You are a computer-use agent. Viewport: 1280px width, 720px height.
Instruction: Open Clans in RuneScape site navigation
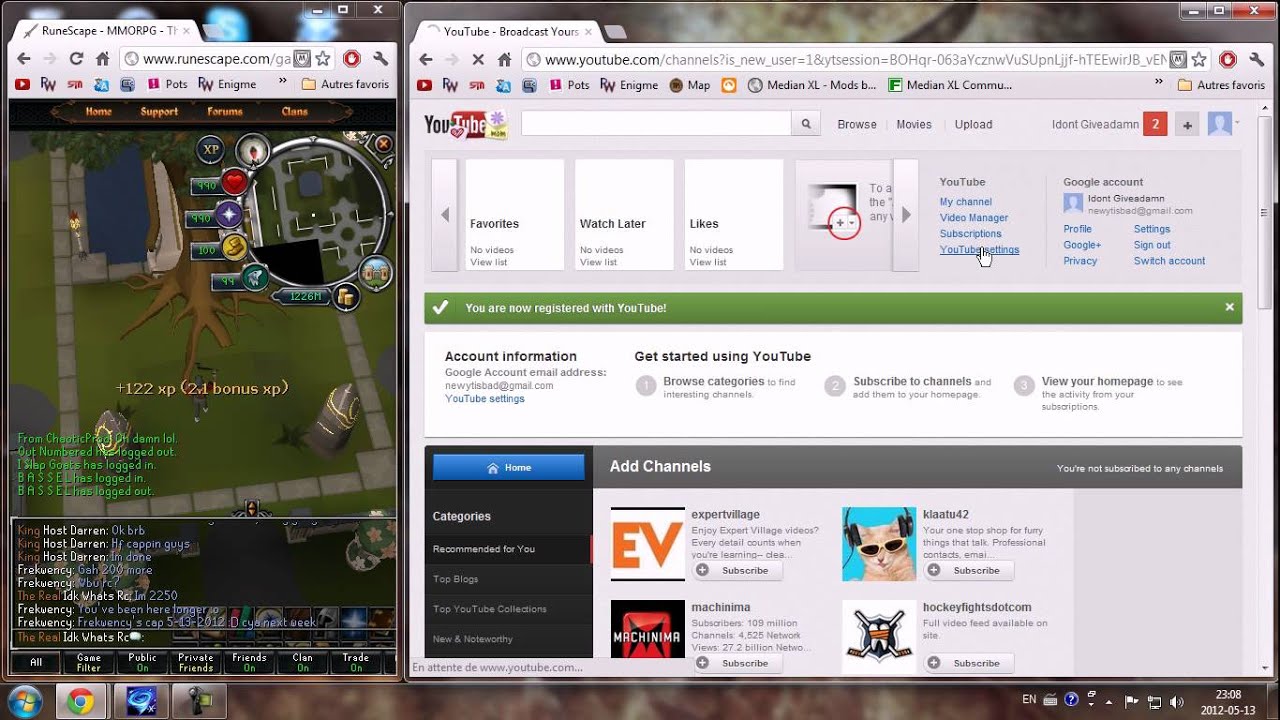294,112
